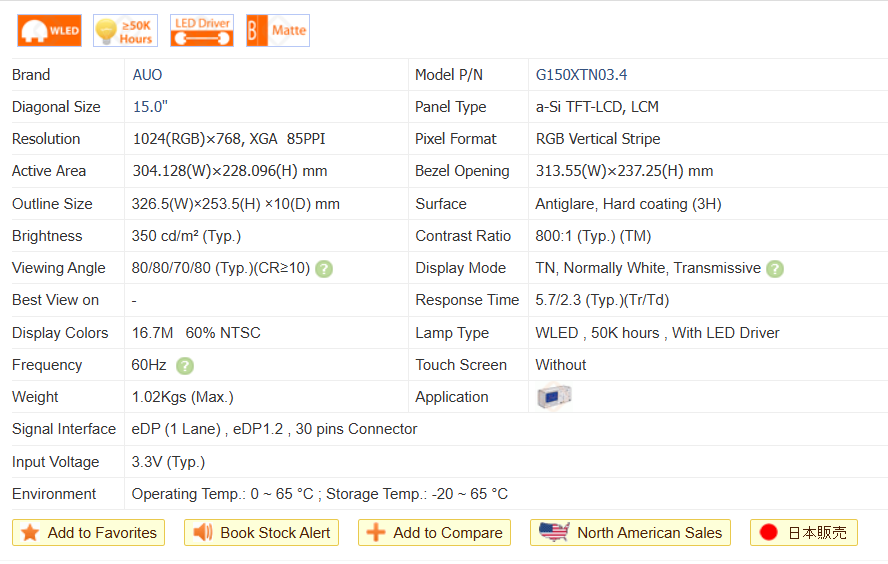Open Frequency help question mark icon
This screenshot has width=888, height=564.
(x=185, y=365)
